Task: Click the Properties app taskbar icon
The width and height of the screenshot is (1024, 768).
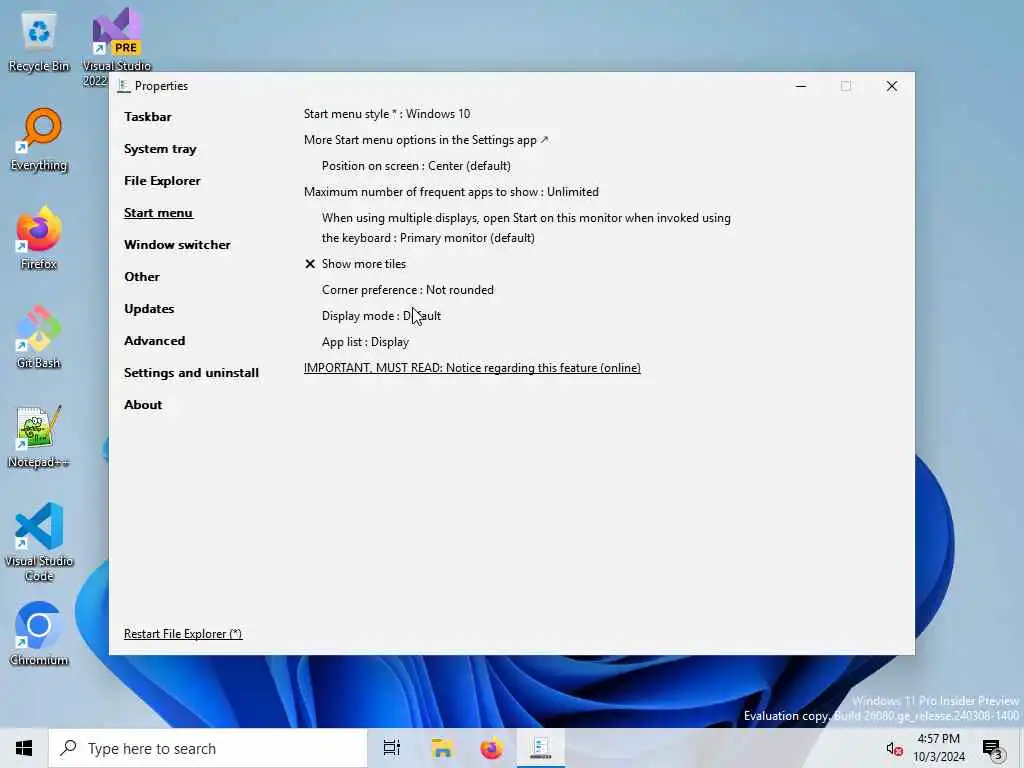Action: click(541, 748)
